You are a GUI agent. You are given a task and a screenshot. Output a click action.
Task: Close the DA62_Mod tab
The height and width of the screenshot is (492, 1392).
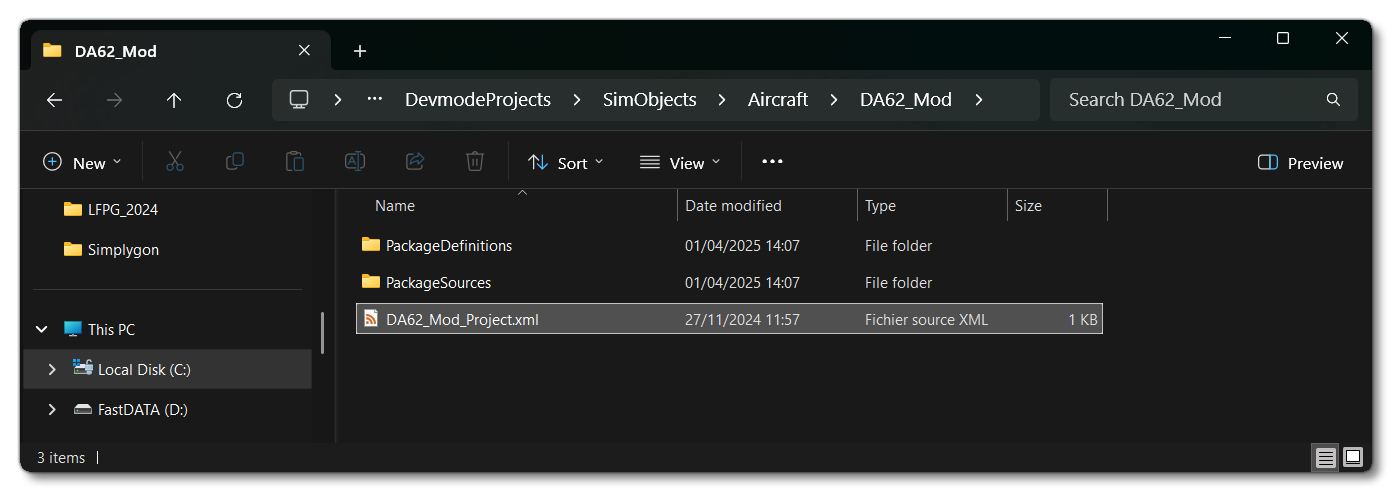coord(304,51)
